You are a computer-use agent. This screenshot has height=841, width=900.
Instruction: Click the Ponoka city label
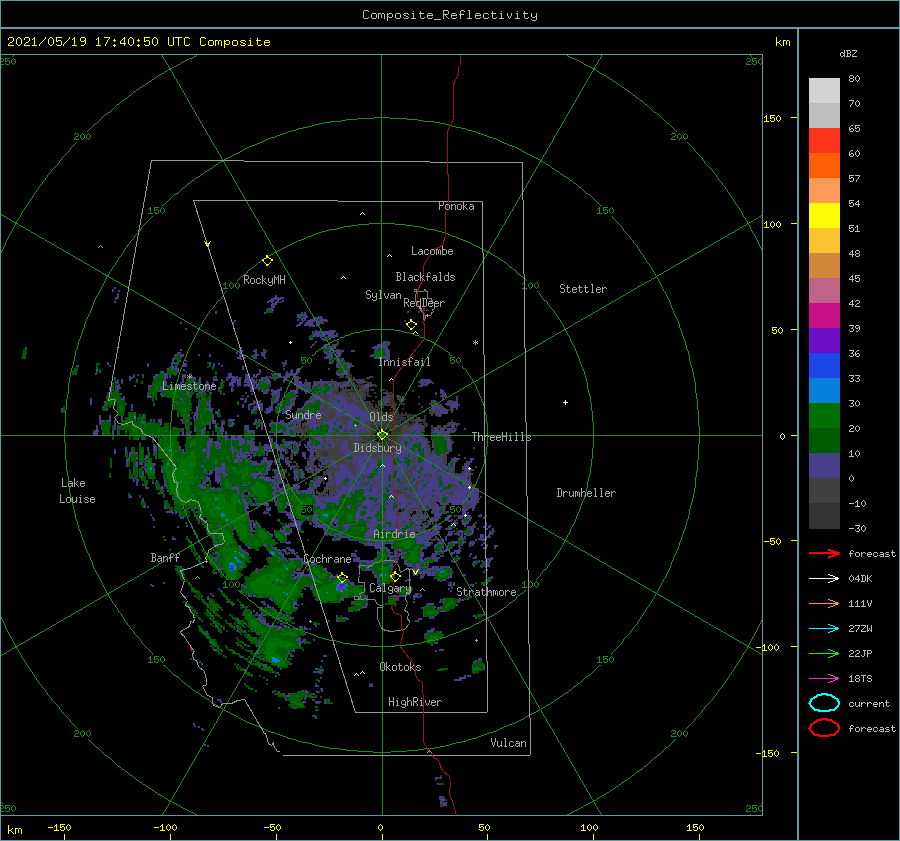456,206
